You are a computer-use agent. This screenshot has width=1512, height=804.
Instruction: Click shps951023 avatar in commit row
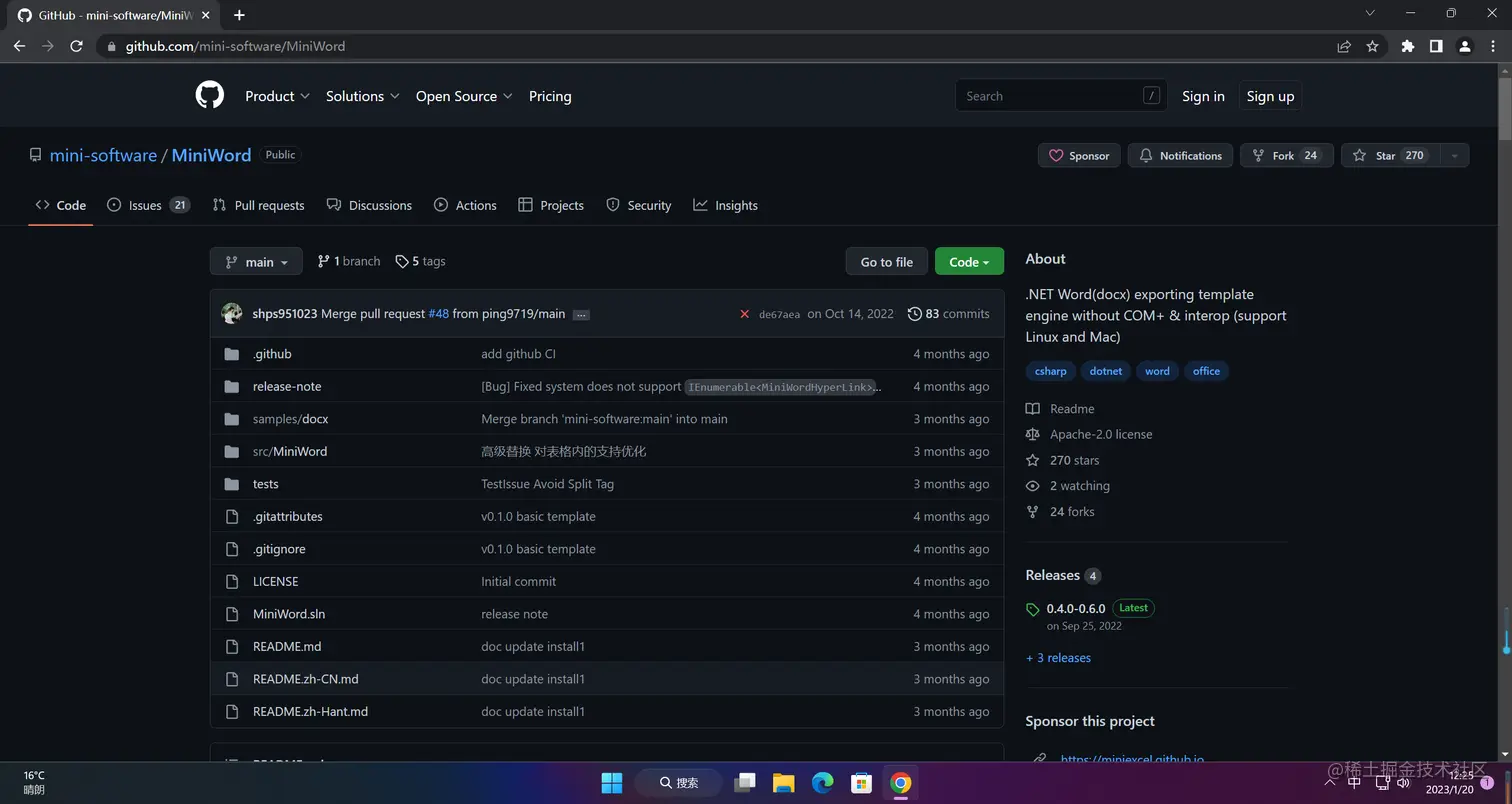(x=232, y=314)
